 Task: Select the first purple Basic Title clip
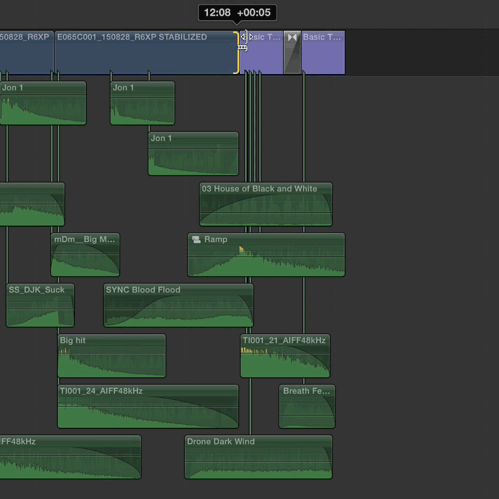[261, 52]
